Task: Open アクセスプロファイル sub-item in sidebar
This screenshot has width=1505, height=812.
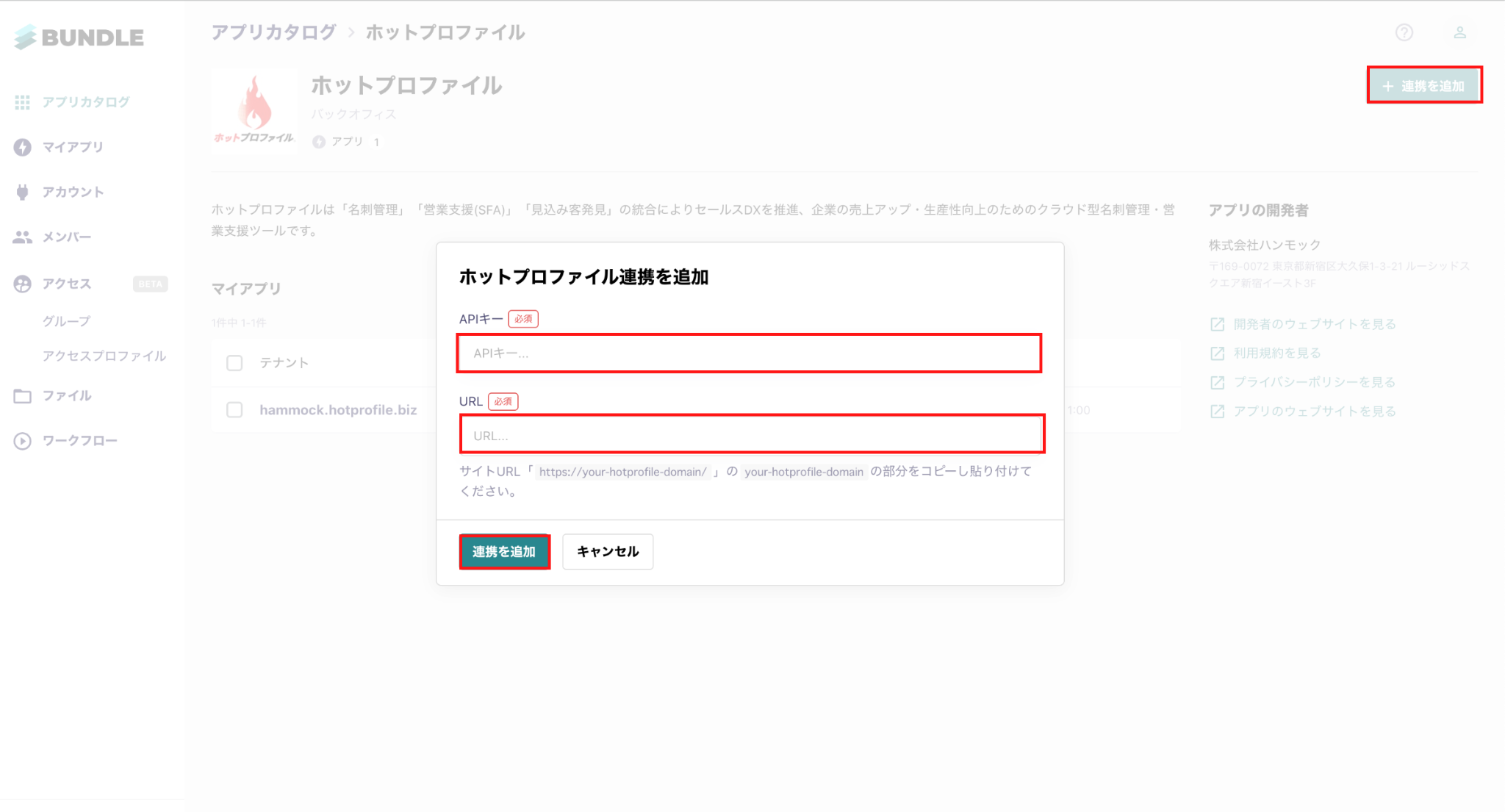Action: click(x=104, y=356)
